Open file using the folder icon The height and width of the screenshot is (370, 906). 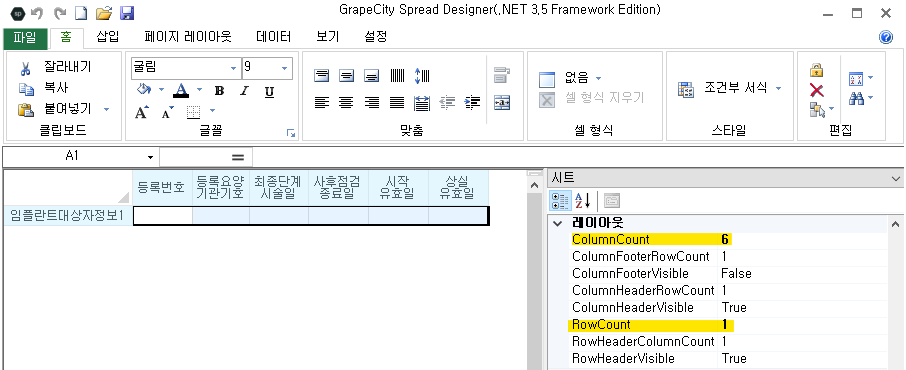pos(103,13)
